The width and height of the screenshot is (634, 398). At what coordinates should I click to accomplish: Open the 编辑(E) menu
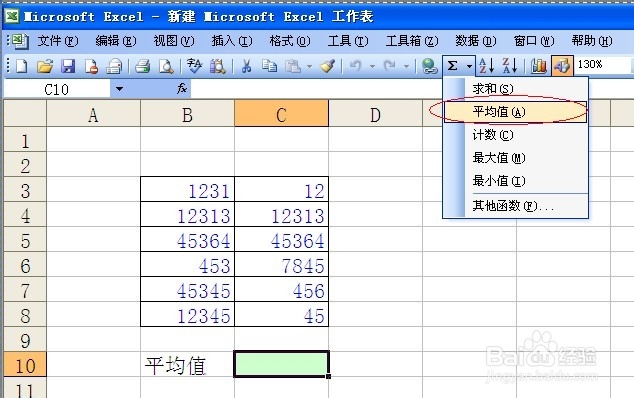pyautogui.click(x=116, y=41)
